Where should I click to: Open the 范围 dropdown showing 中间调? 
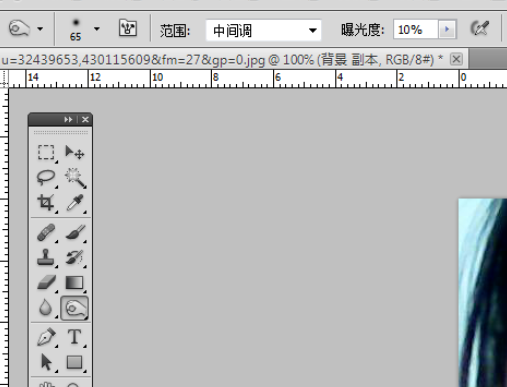coord(263,30)
